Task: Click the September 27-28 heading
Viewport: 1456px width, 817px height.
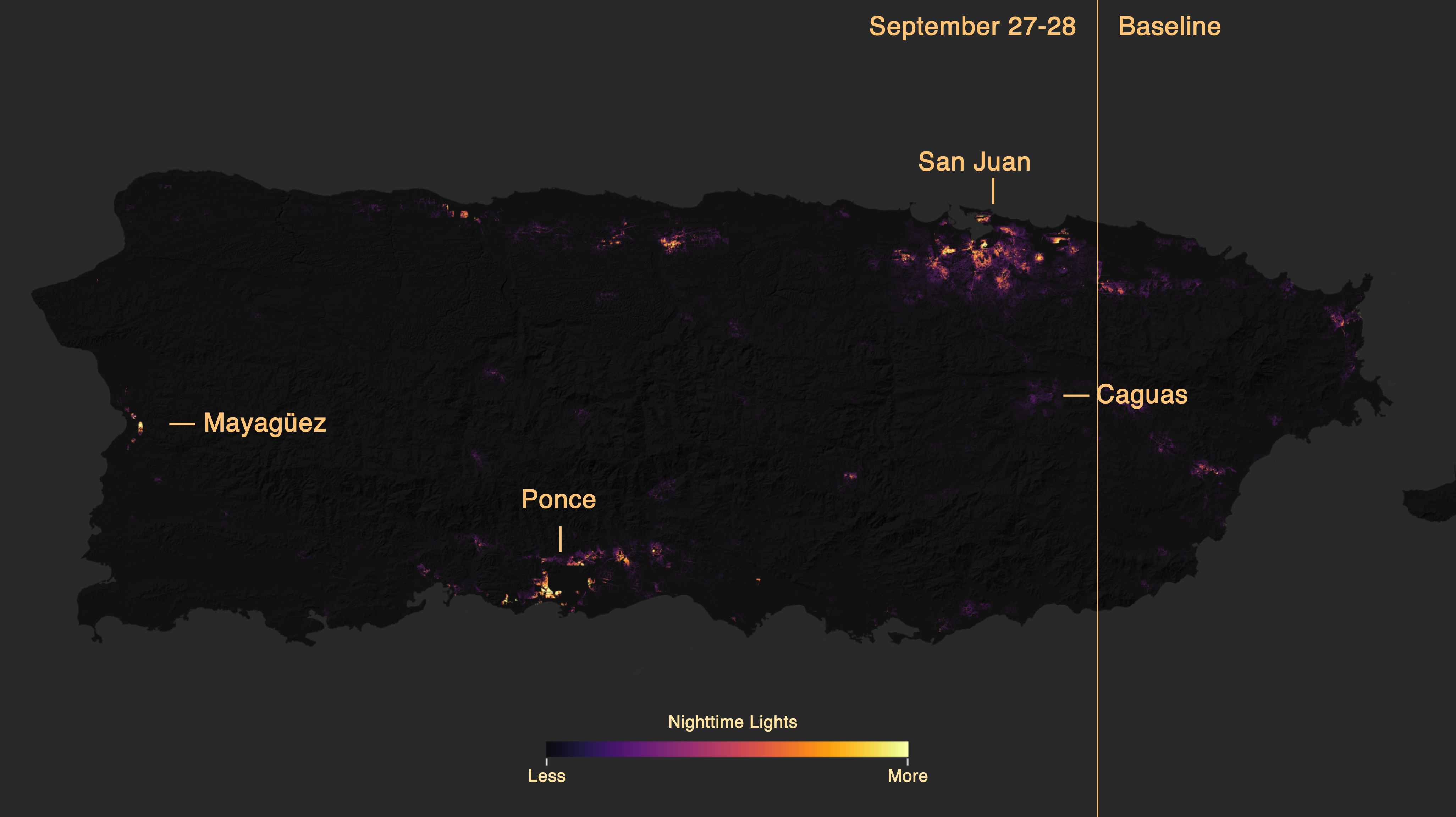Action: (x=972, y=27)
